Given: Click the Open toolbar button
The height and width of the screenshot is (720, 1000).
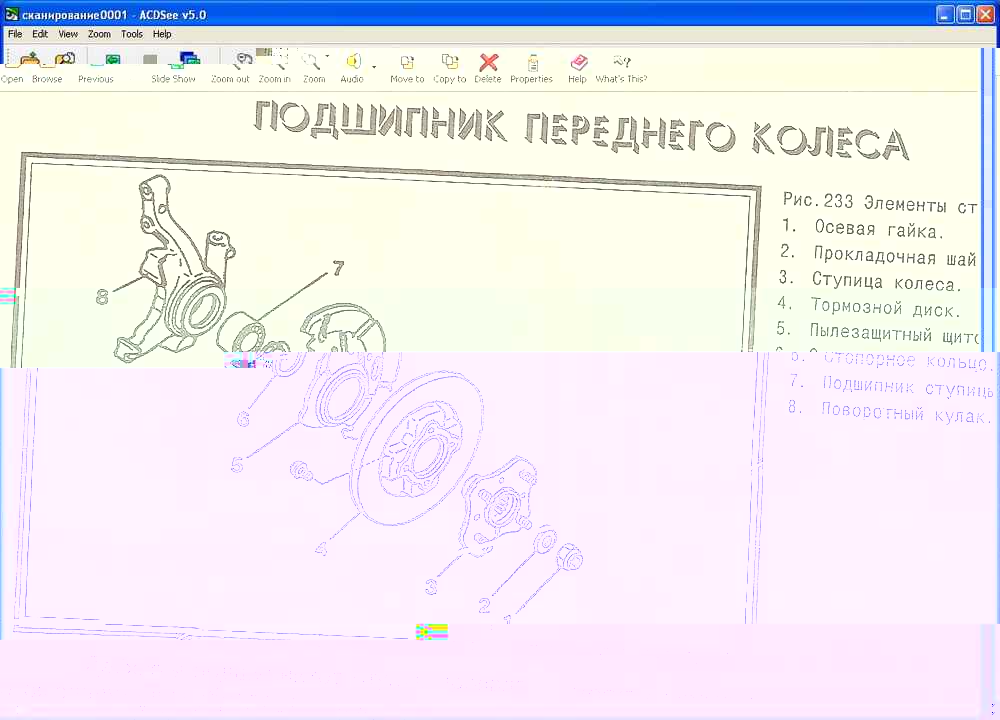Looking at the screenshot, I should click(13, 67).
